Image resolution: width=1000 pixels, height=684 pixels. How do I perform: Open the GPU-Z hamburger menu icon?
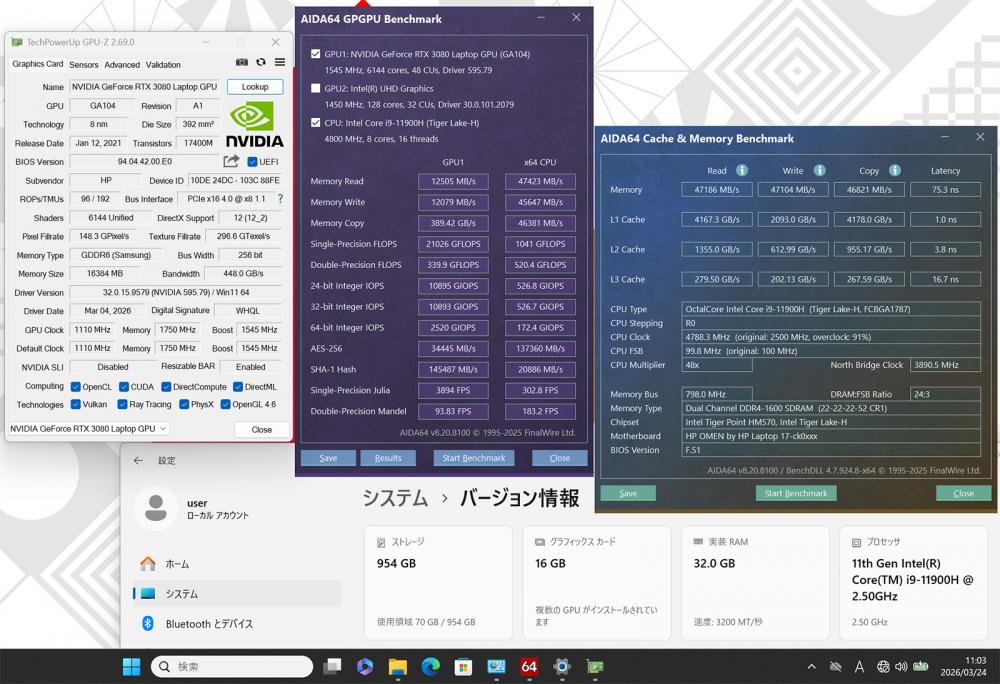pos(280,62)
